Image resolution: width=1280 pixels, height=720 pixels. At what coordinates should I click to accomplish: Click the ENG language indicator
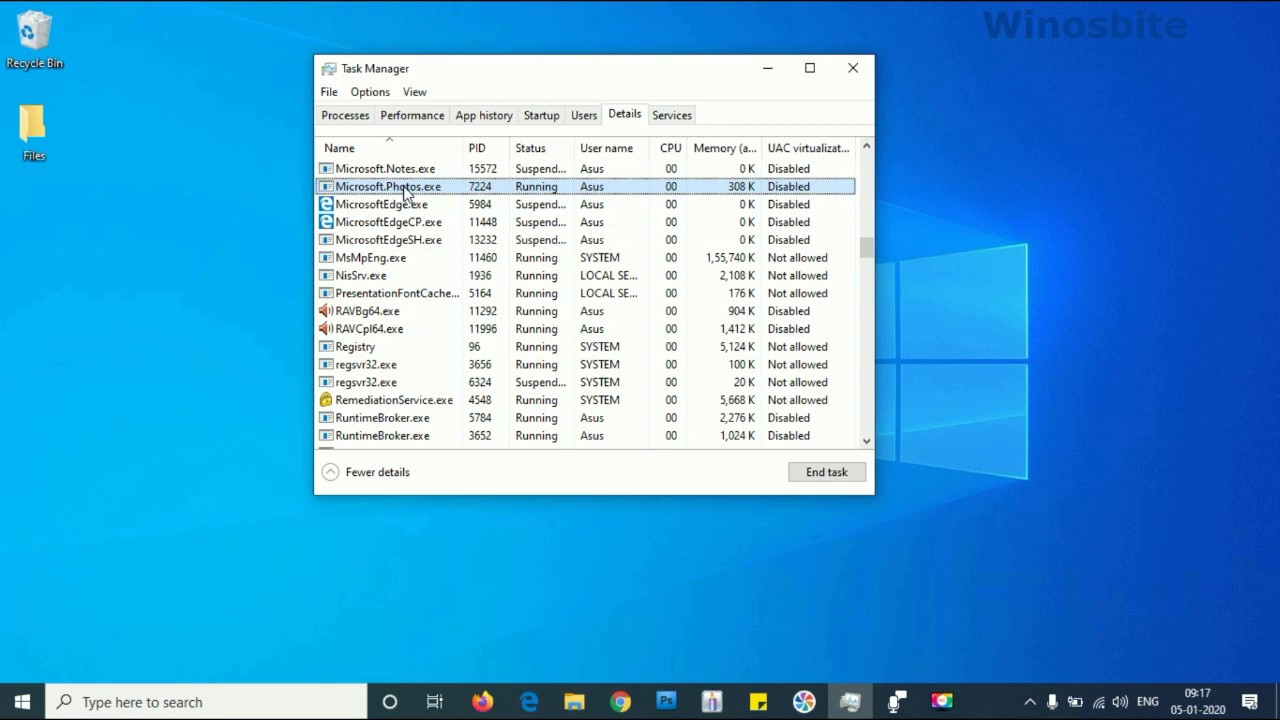[x=1147, y=702]
